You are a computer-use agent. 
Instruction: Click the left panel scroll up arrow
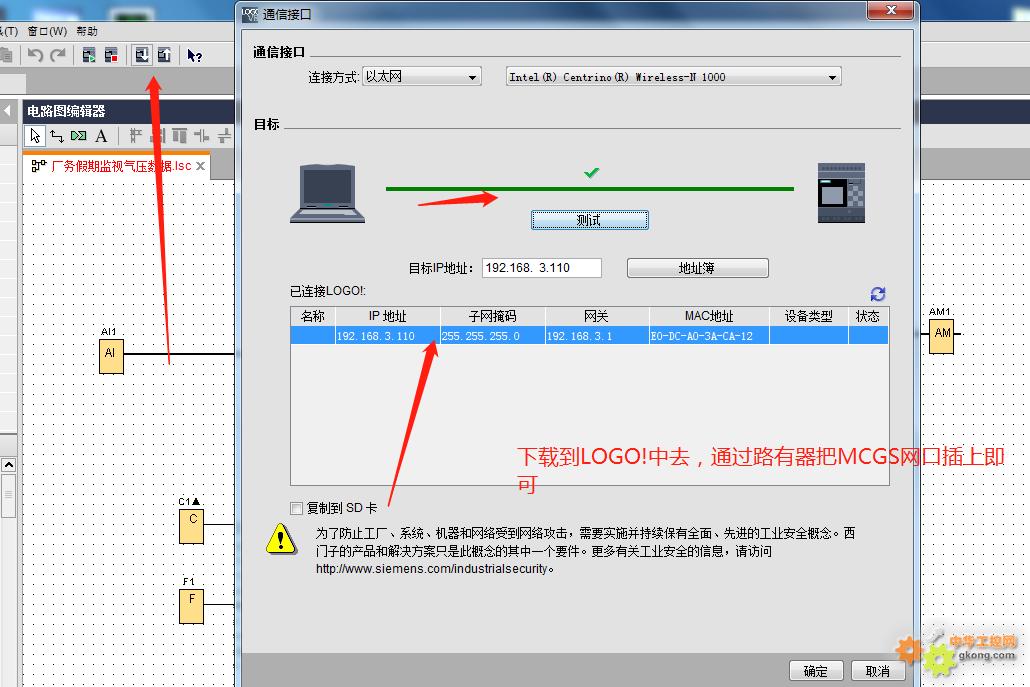click(x=8, y=465)
